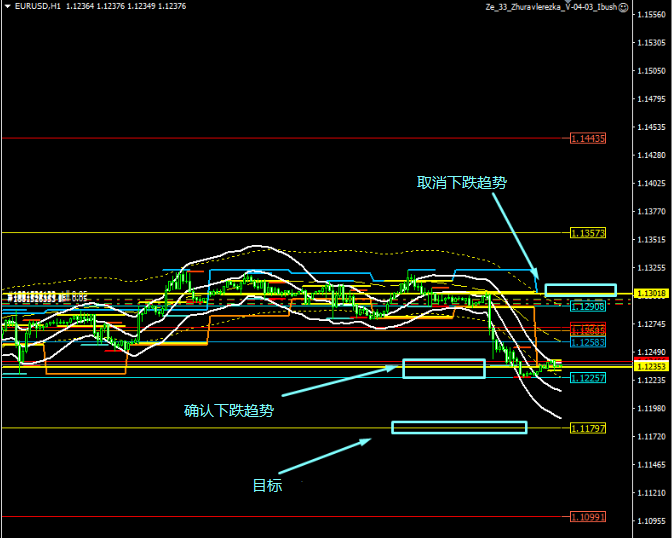This screenshot has height=538, width=672.
Task: Click the 1.13018 yellow price tag on axis
Action: pos(653,292)
